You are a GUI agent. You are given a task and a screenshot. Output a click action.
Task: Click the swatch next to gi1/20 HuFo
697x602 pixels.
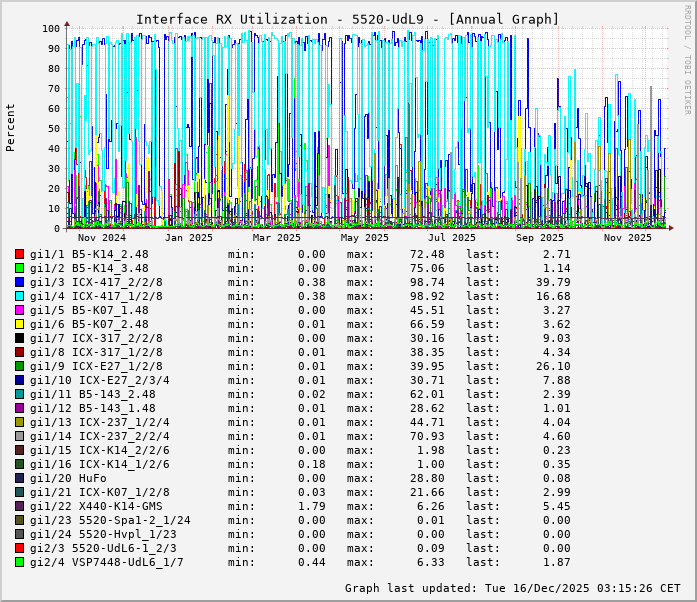[19, 478]
